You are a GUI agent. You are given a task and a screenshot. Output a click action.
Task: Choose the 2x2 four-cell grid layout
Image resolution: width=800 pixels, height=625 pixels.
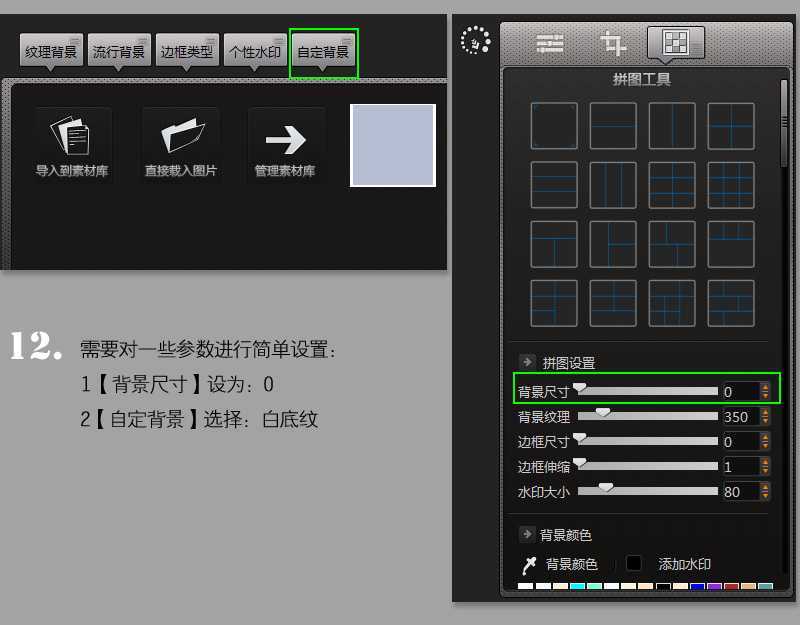[x=731, y=126]
